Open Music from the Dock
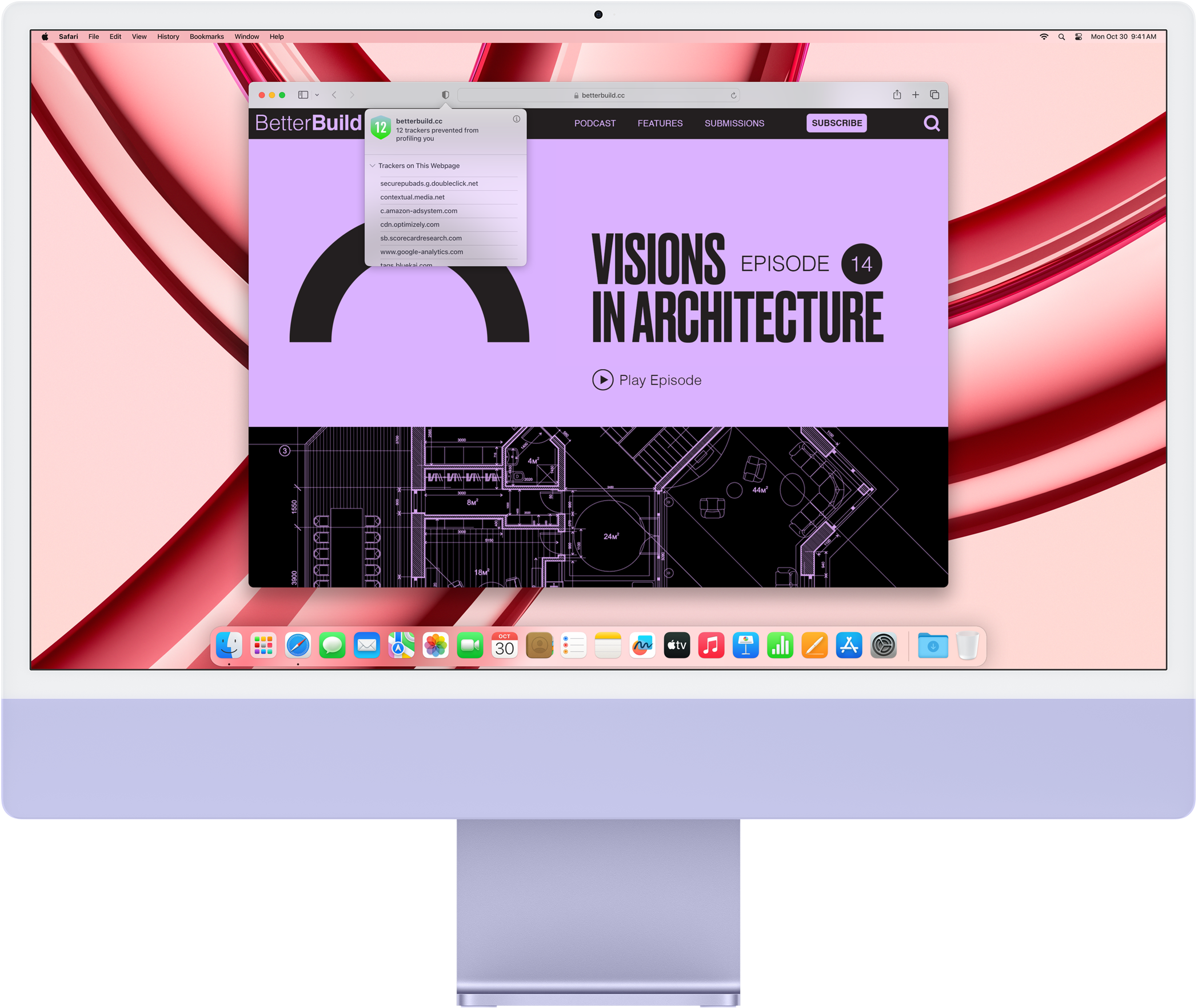This screenshot has height=1008, width=1198. click(x=712, y=646)
